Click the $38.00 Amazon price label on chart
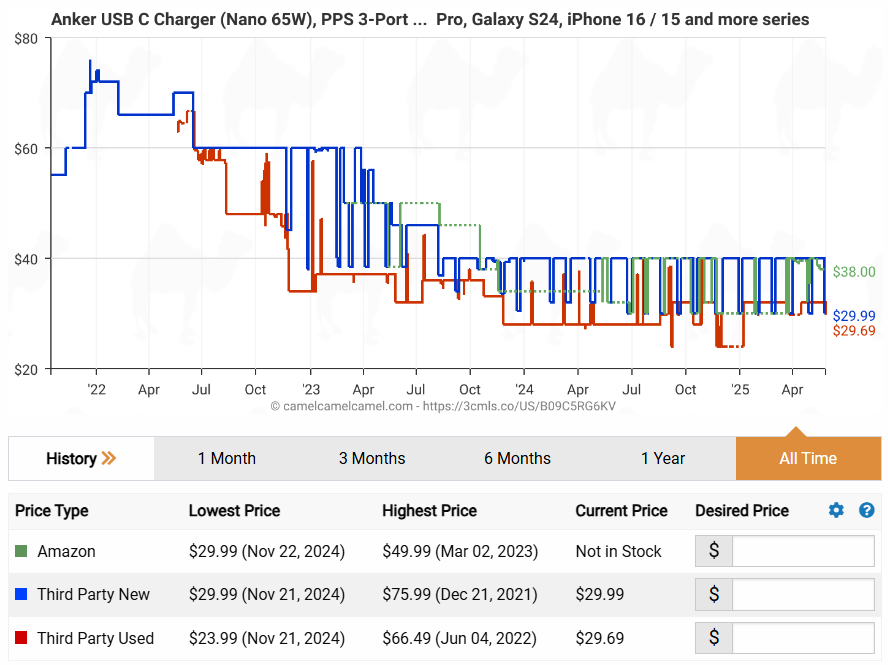 coord(853,272)
